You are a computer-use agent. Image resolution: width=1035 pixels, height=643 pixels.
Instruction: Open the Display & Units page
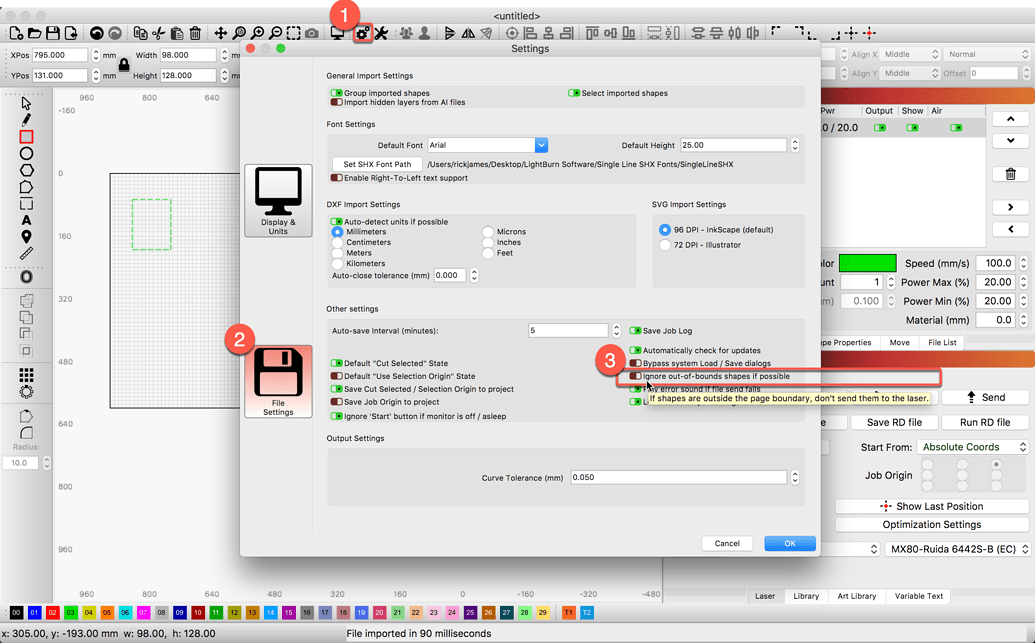point(278,201)
